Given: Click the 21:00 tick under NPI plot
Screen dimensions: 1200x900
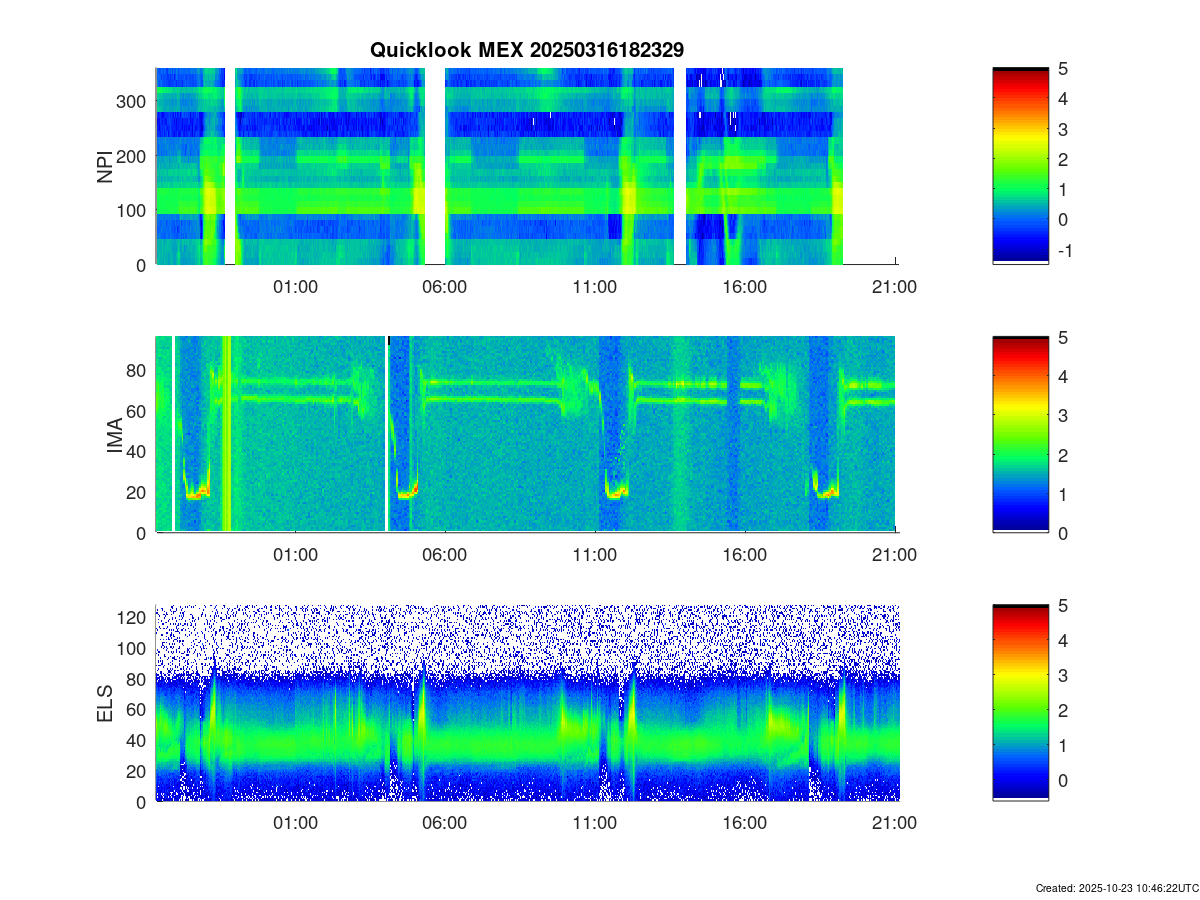Looking at the screenshot, I should 894,287.
